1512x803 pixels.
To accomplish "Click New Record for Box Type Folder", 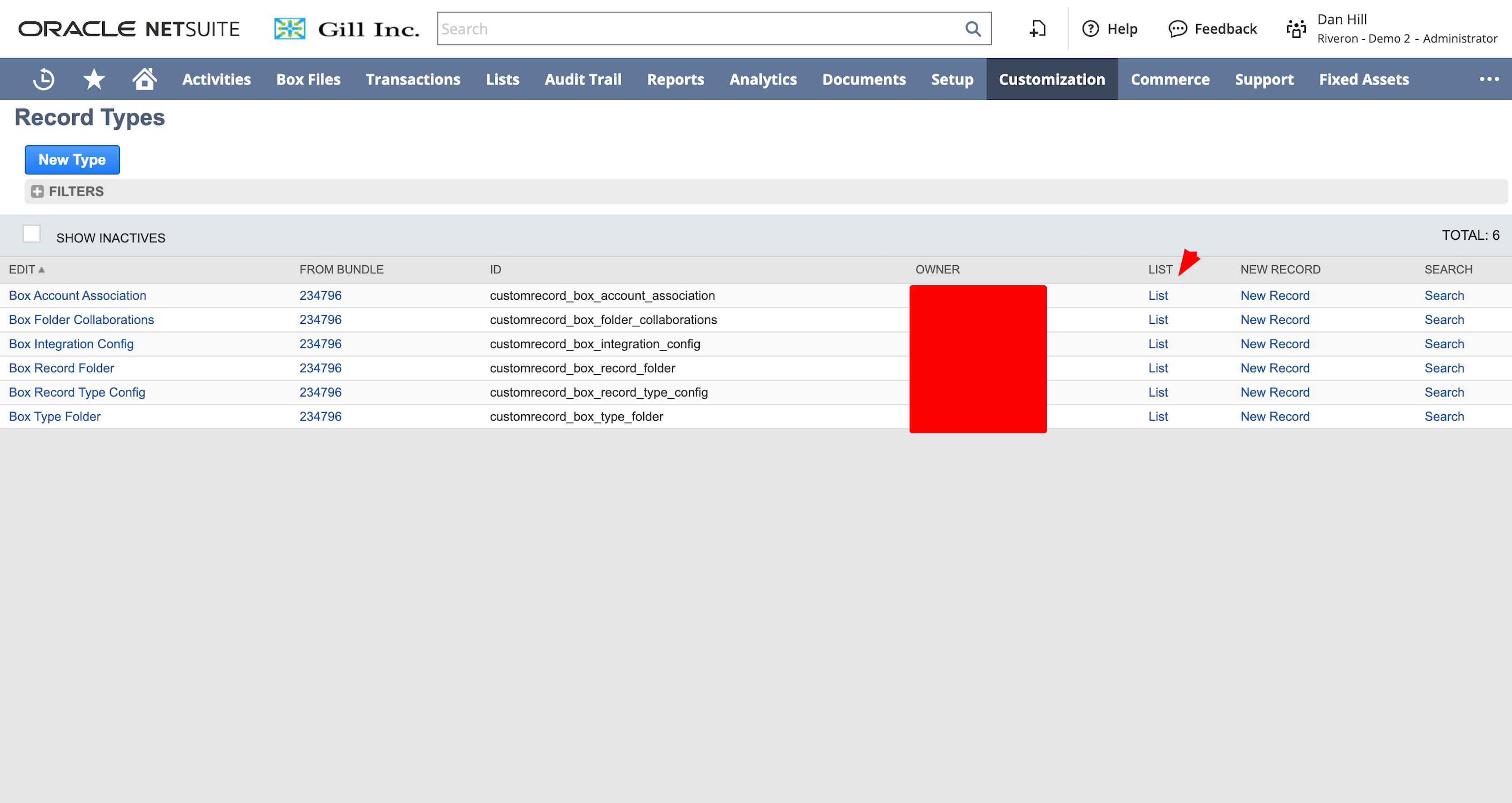I will 1274,416.
